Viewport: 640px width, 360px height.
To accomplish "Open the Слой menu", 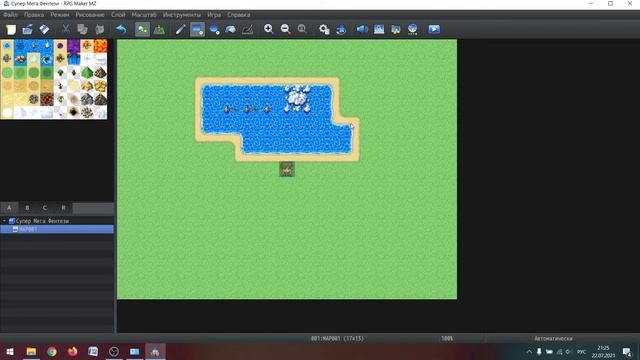I will 118,15.
